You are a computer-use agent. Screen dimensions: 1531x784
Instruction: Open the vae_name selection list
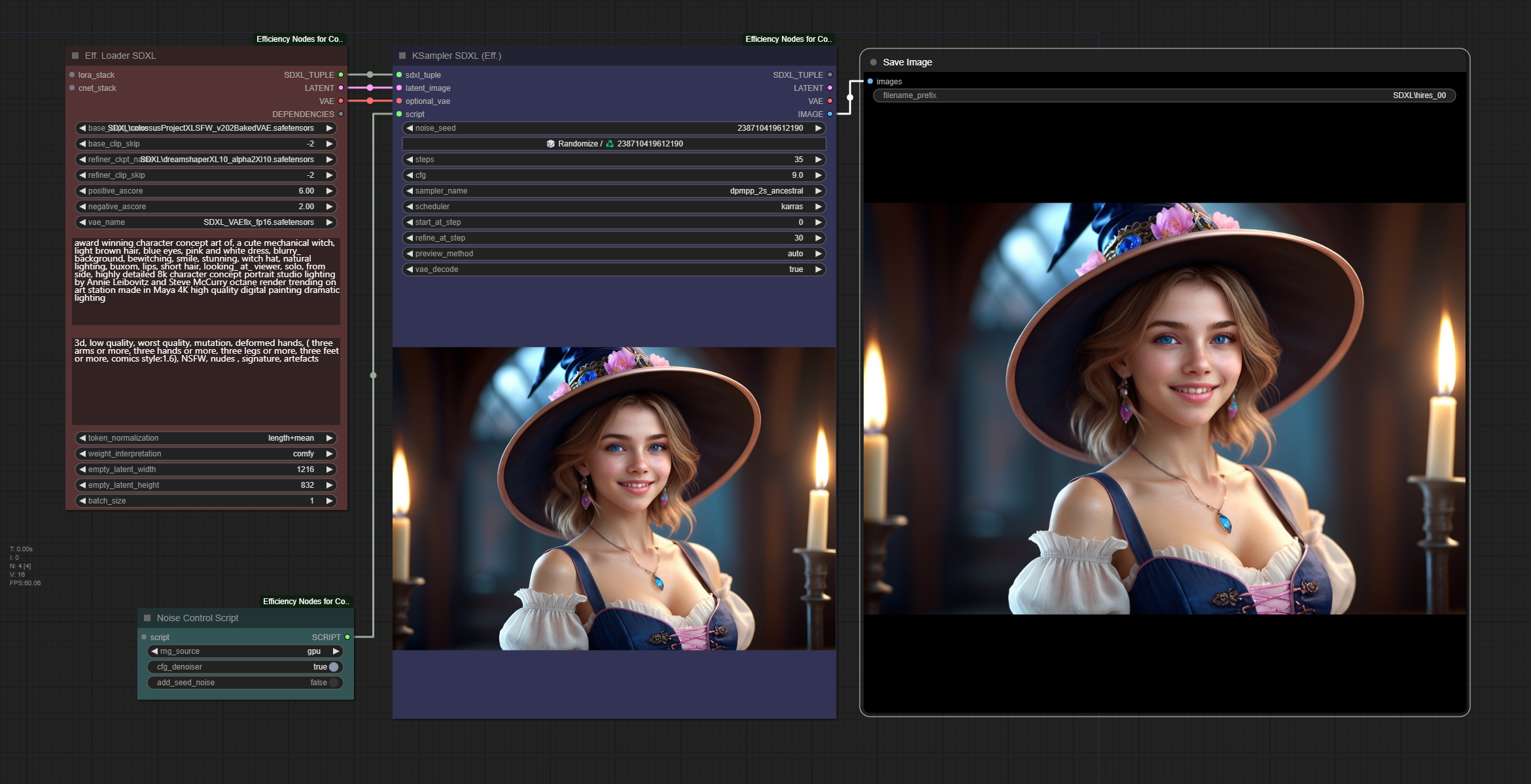click(x=206, y=222)
